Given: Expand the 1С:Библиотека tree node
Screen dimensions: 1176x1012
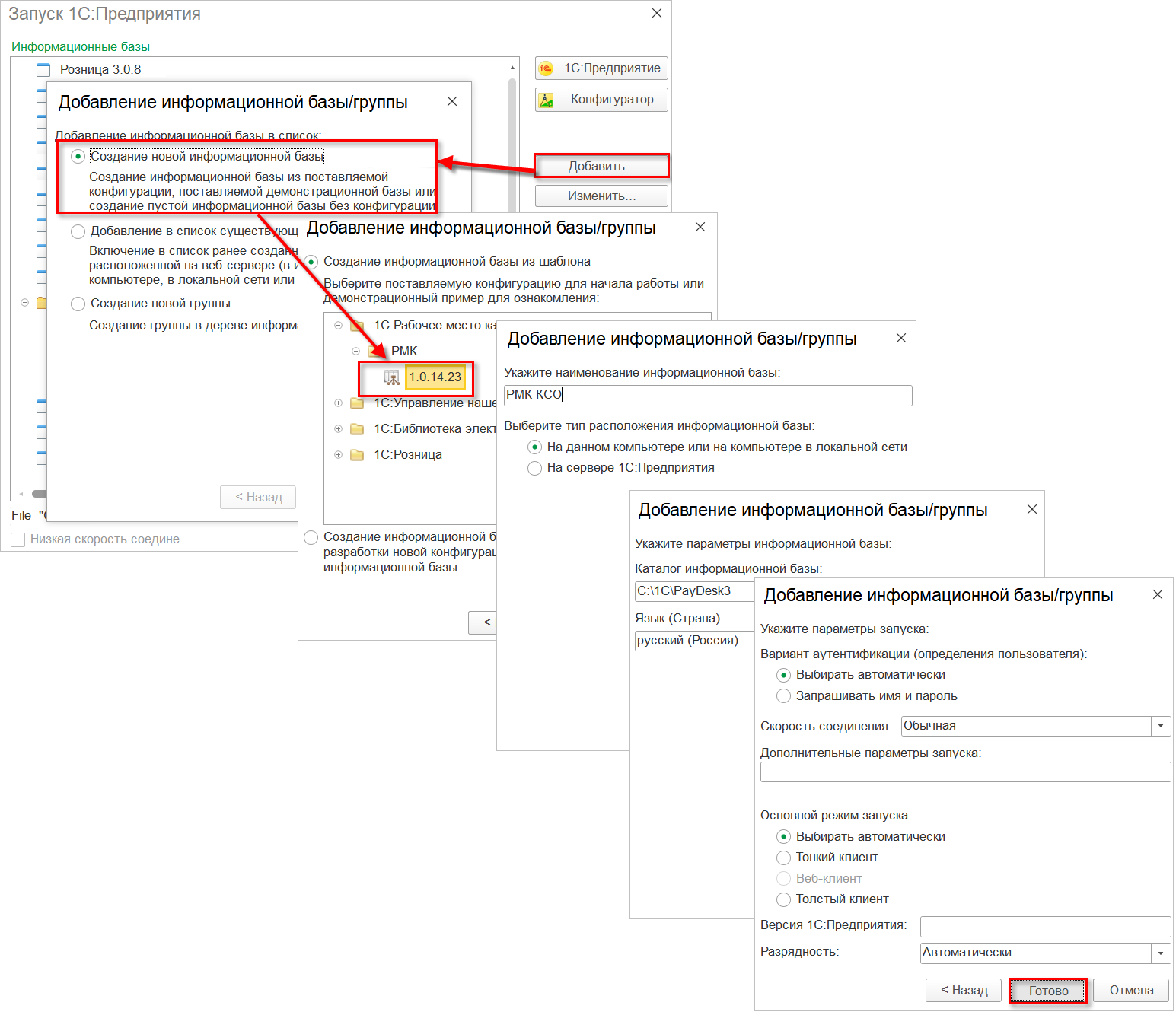Looking at the screenshot, I should point(339,429).
